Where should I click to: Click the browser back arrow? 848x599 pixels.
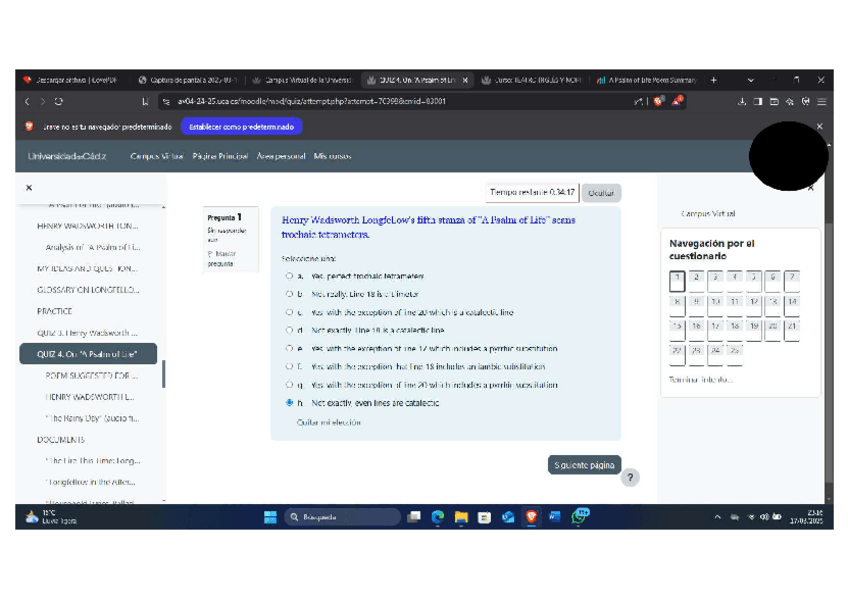[28, 101]
